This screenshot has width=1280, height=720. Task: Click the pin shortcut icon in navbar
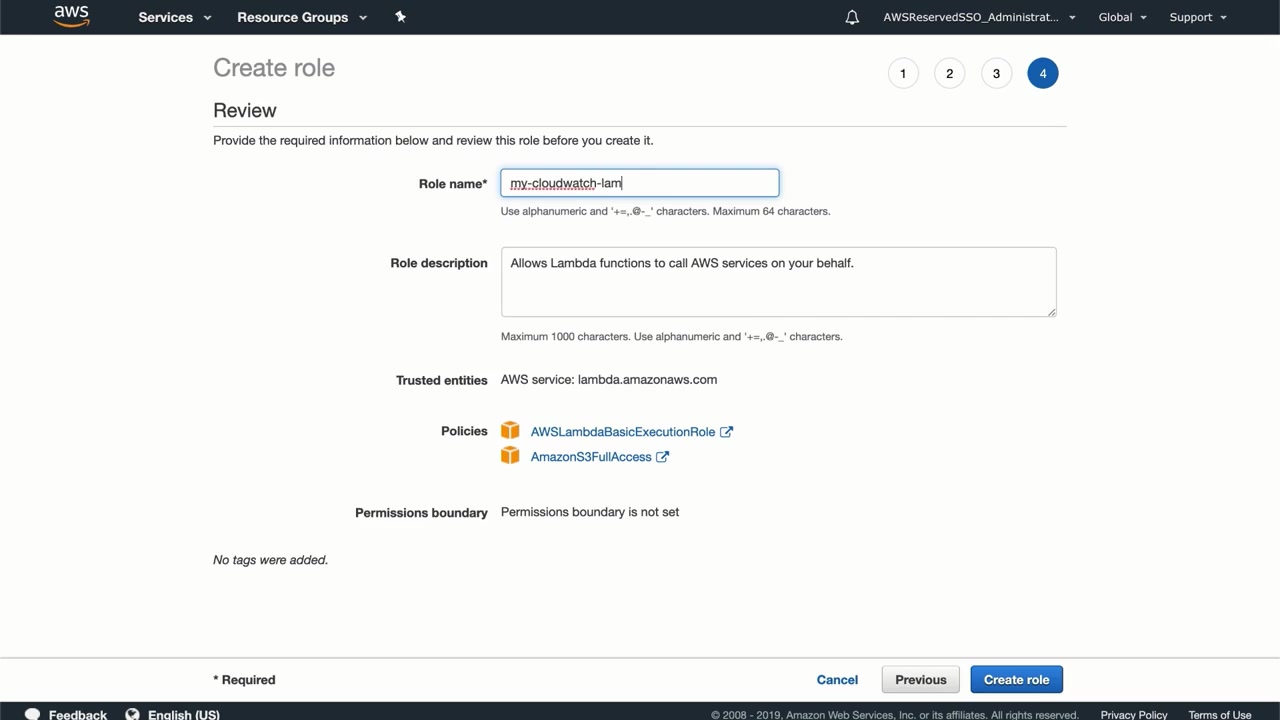point(401,17)
